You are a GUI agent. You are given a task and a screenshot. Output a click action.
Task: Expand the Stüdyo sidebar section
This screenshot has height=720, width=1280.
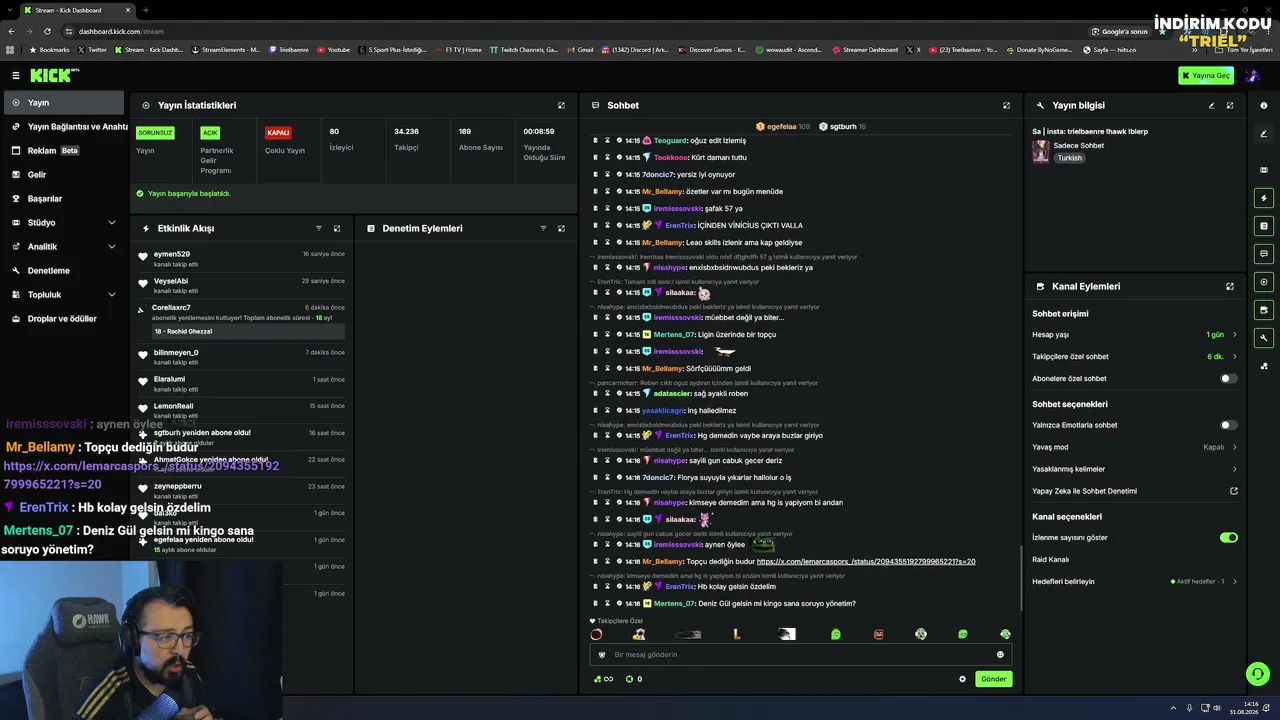click(64, 223)
